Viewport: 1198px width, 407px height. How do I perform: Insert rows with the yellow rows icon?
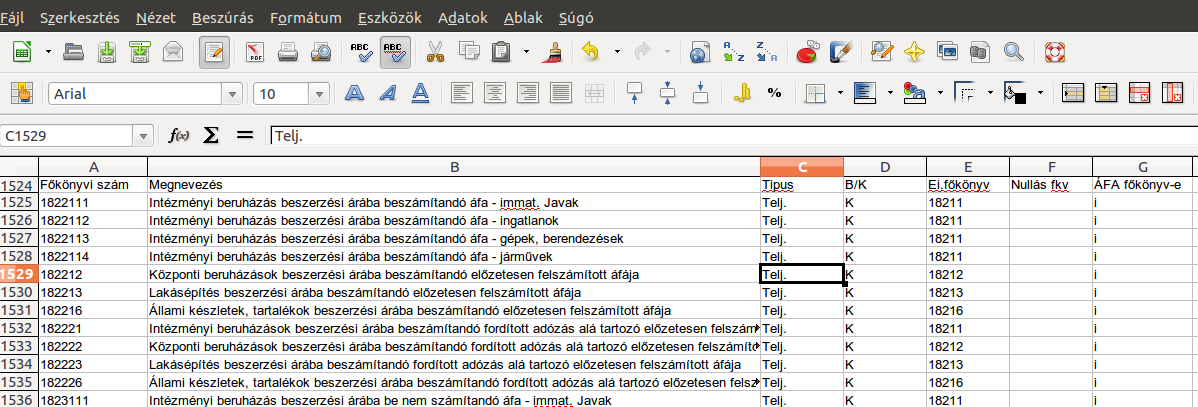click(x=1074, y=94)
